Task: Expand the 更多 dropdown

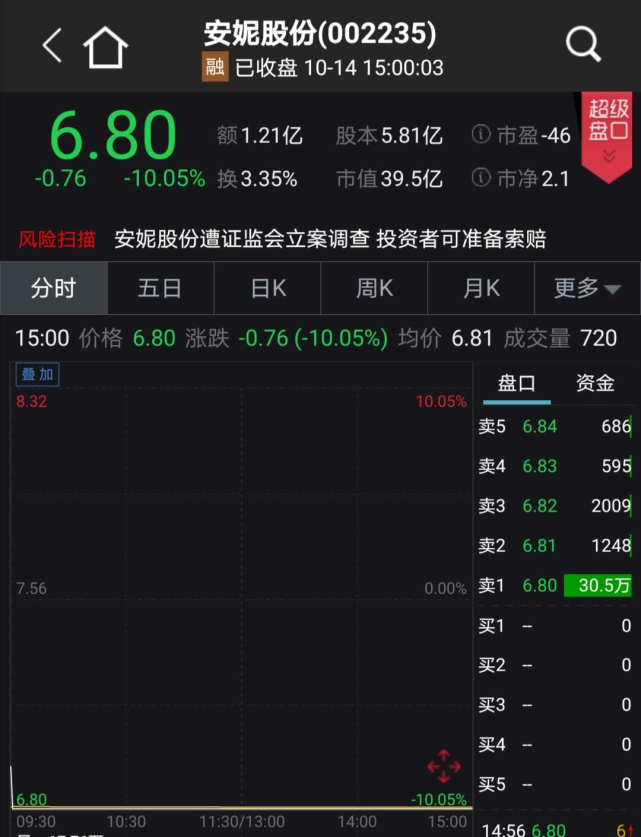Action: [588, 288]
